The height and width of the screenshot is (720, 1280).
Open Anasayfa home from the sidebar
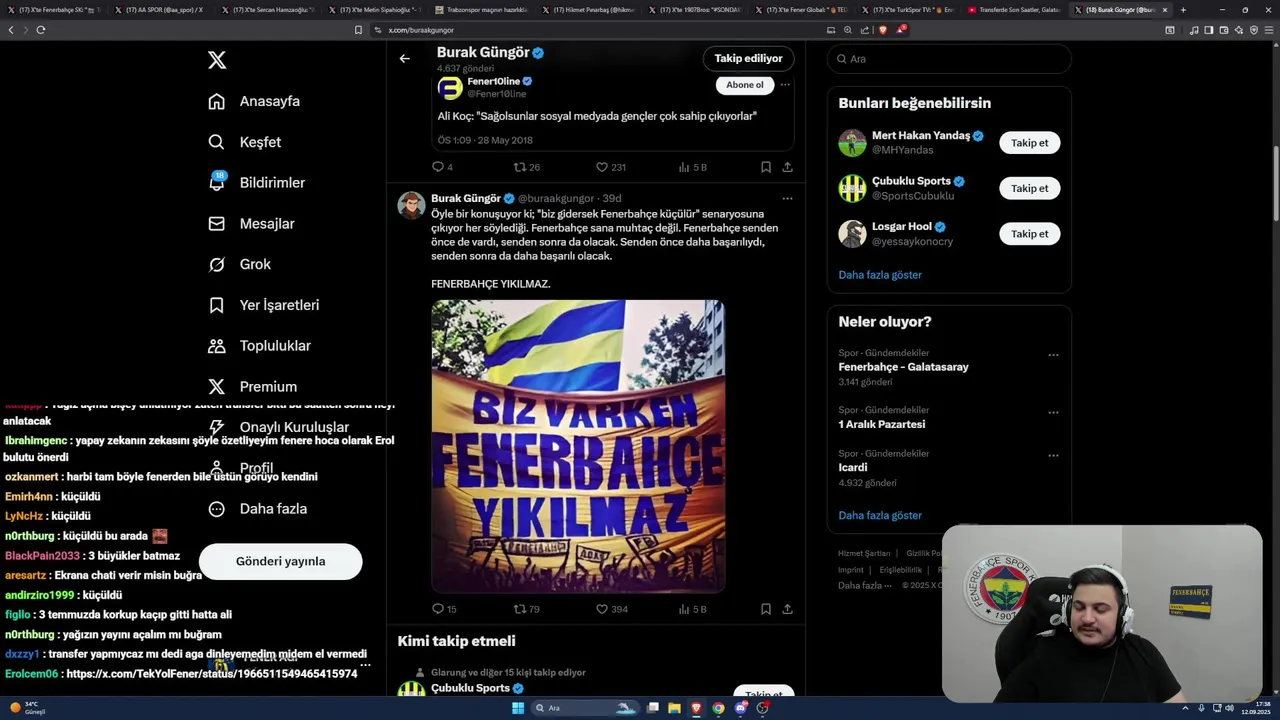(254, 101)
